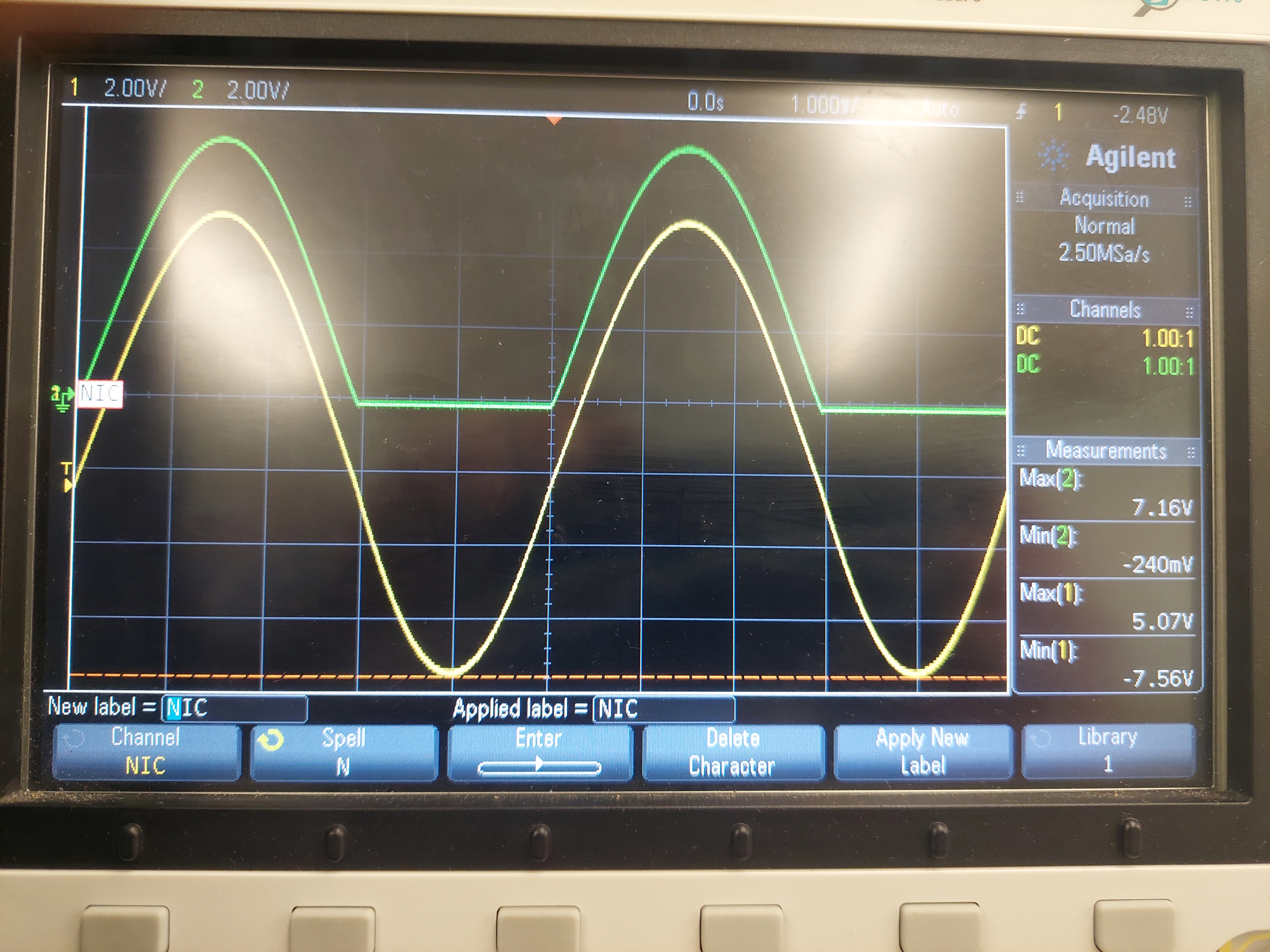
Task: Click the New label input field
Action: pos(234,709)
